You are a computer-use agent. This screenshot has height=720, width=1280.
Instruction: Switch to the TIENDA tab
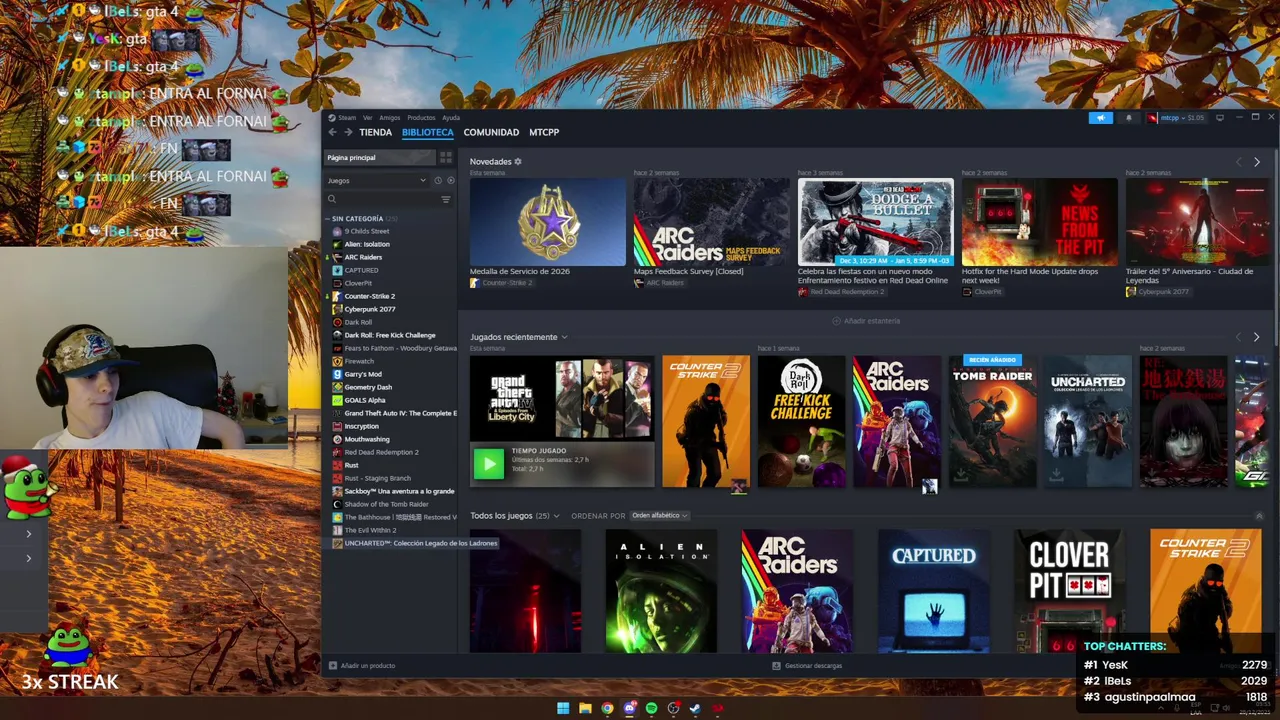click(x=375, y=132)
